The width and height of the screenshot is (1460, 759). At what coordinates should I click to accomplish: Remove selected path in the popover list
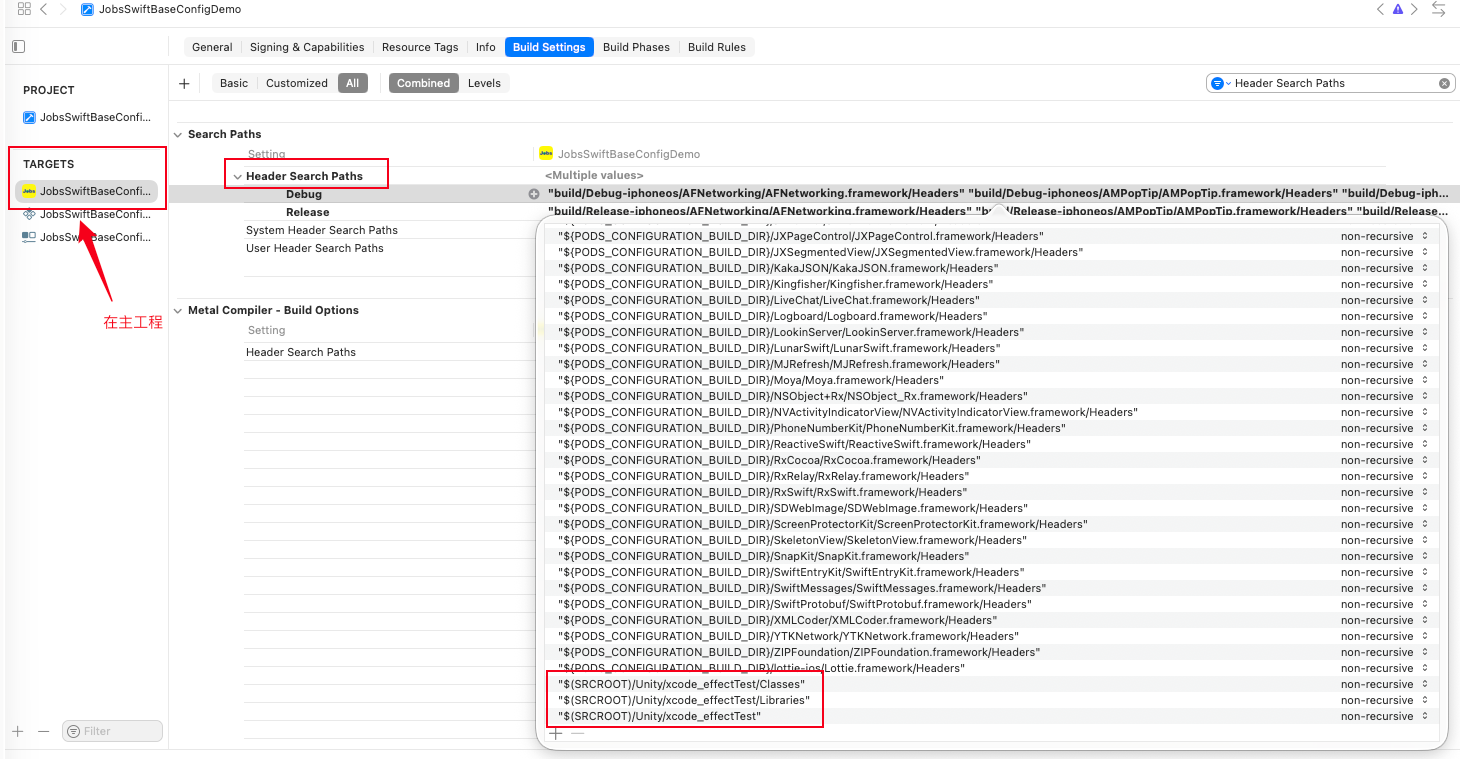577,733
